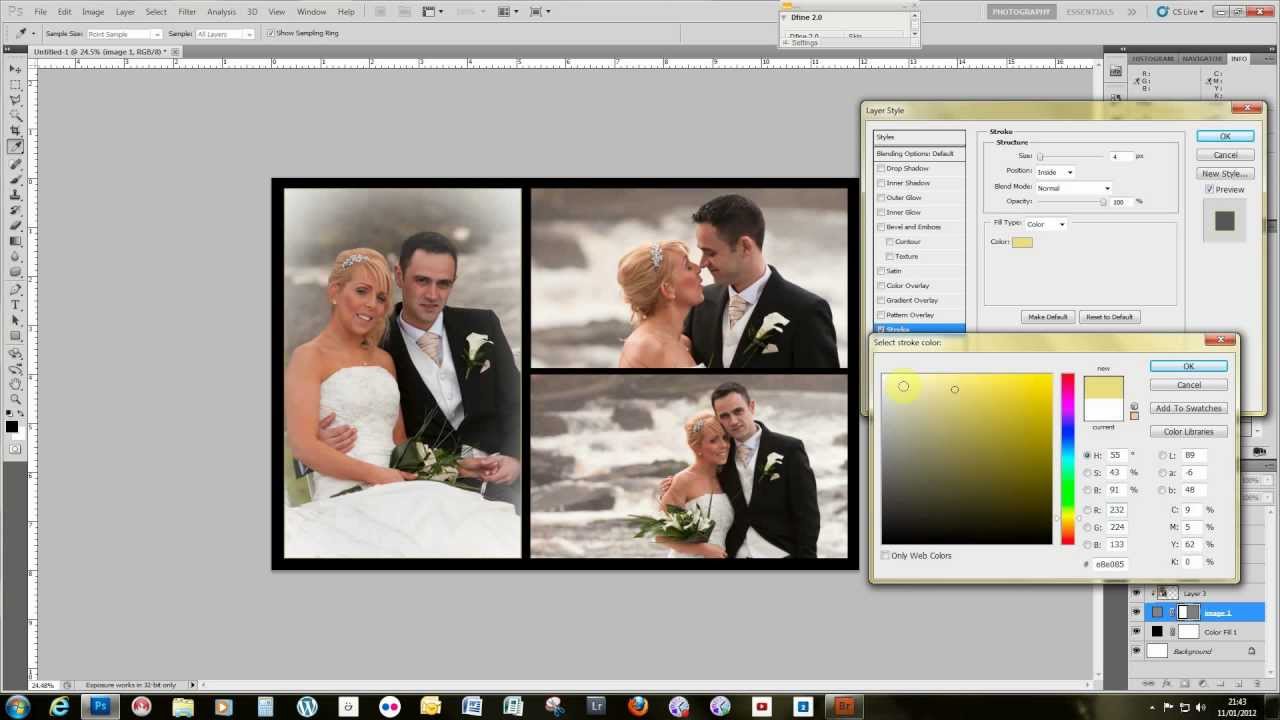Screen dimensions: 1280x720
Task: Open the stroke Blend Mode dropdown
Action: 1073,188
